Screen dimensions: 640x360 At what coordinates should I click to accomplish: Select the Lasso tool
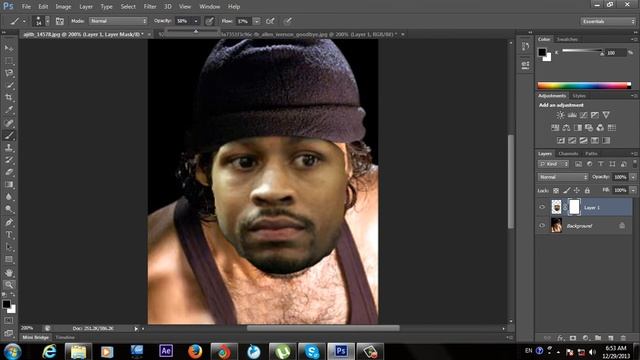9,73
